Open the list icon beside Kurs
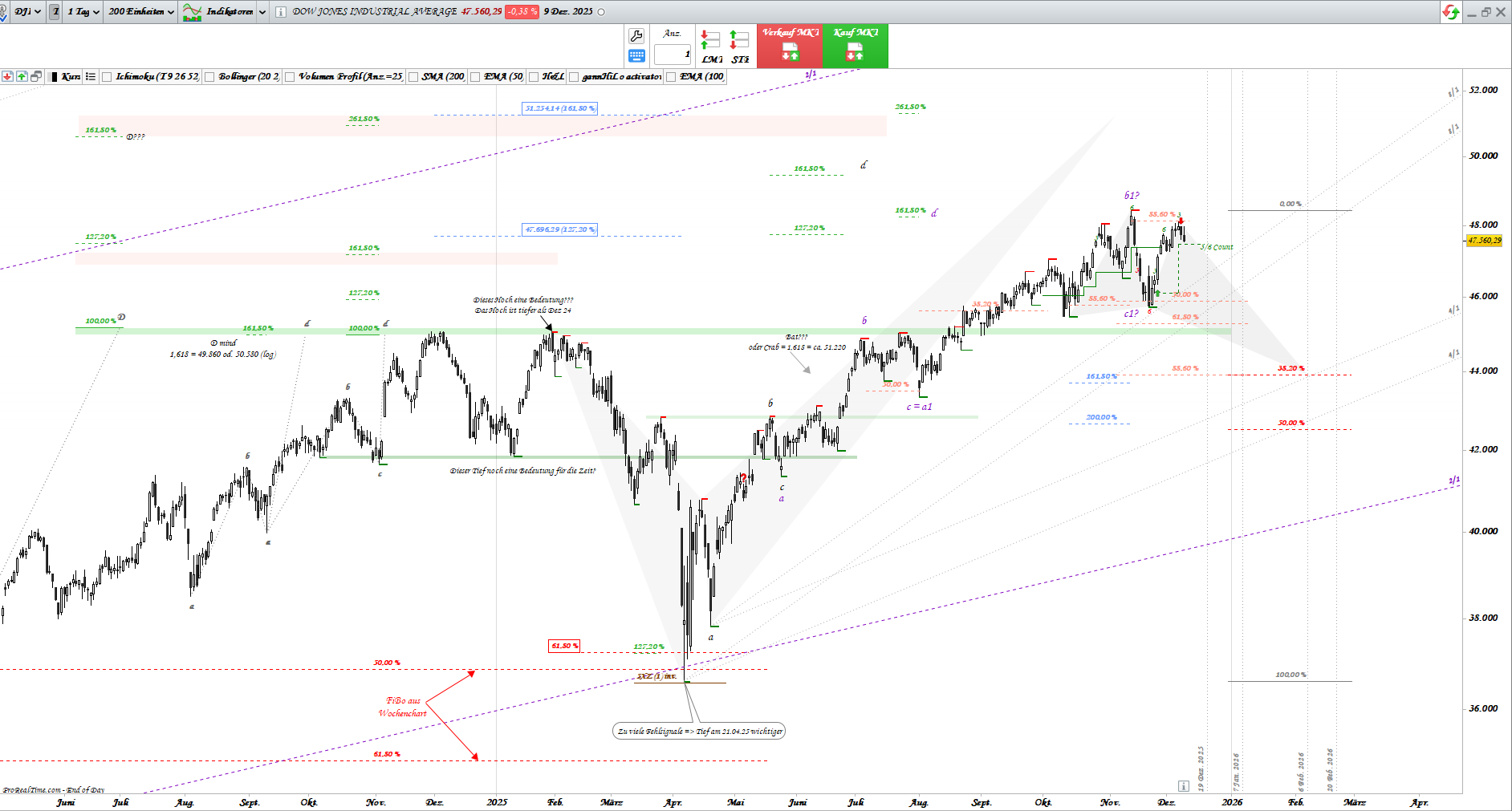The height and width of the screenshot is (811, 1512). point(91,76)
